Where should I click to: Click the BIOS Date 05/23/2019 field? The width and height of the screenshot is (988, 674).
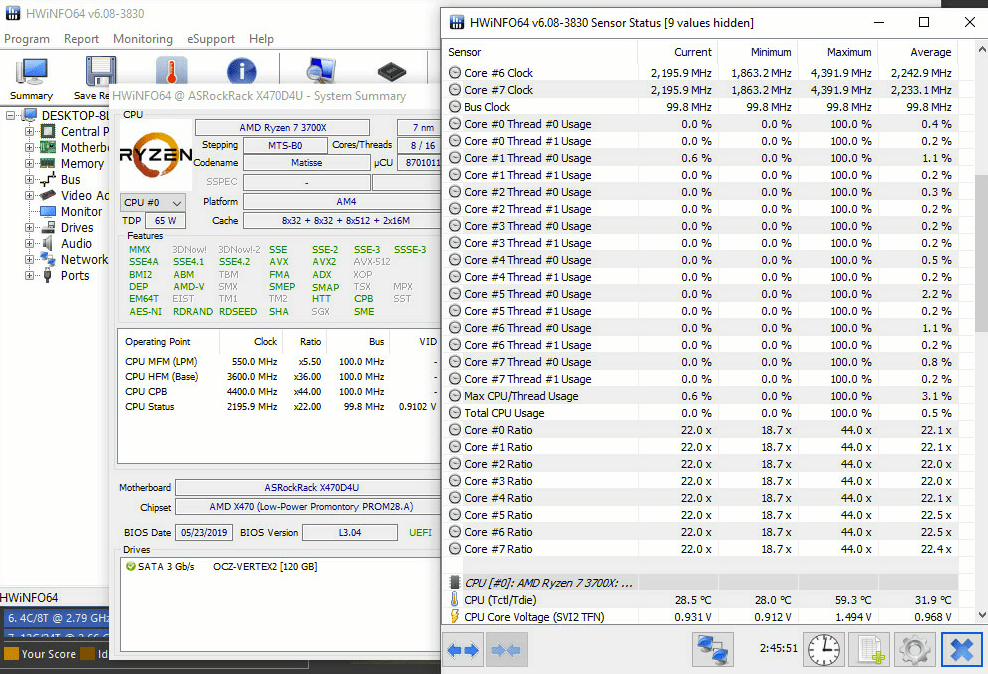(204, 532)
